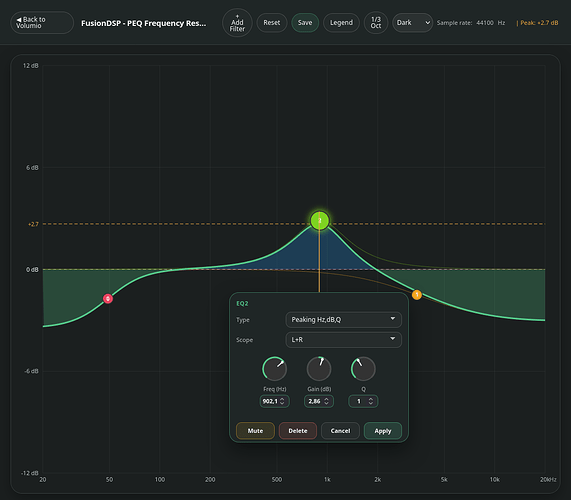Image resolution: width=571 pixels, height=500 pixels.
Task: Cancel the EQ2 edits
Action: point(340,431)
